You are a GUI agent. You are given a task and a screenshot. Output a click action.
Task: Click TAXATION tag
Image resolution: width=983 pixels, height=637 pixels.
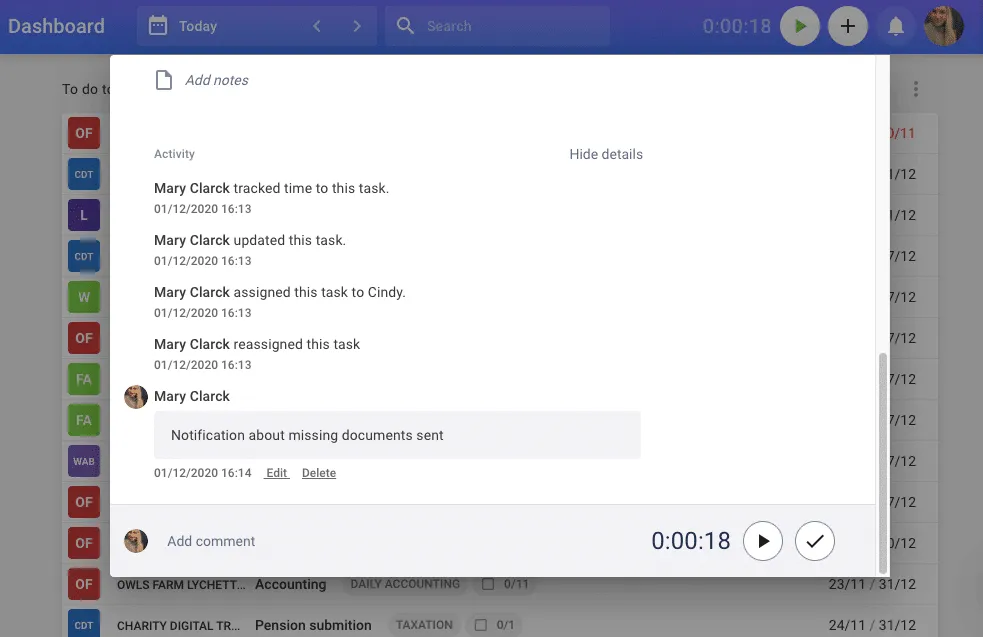coord(424,624)
